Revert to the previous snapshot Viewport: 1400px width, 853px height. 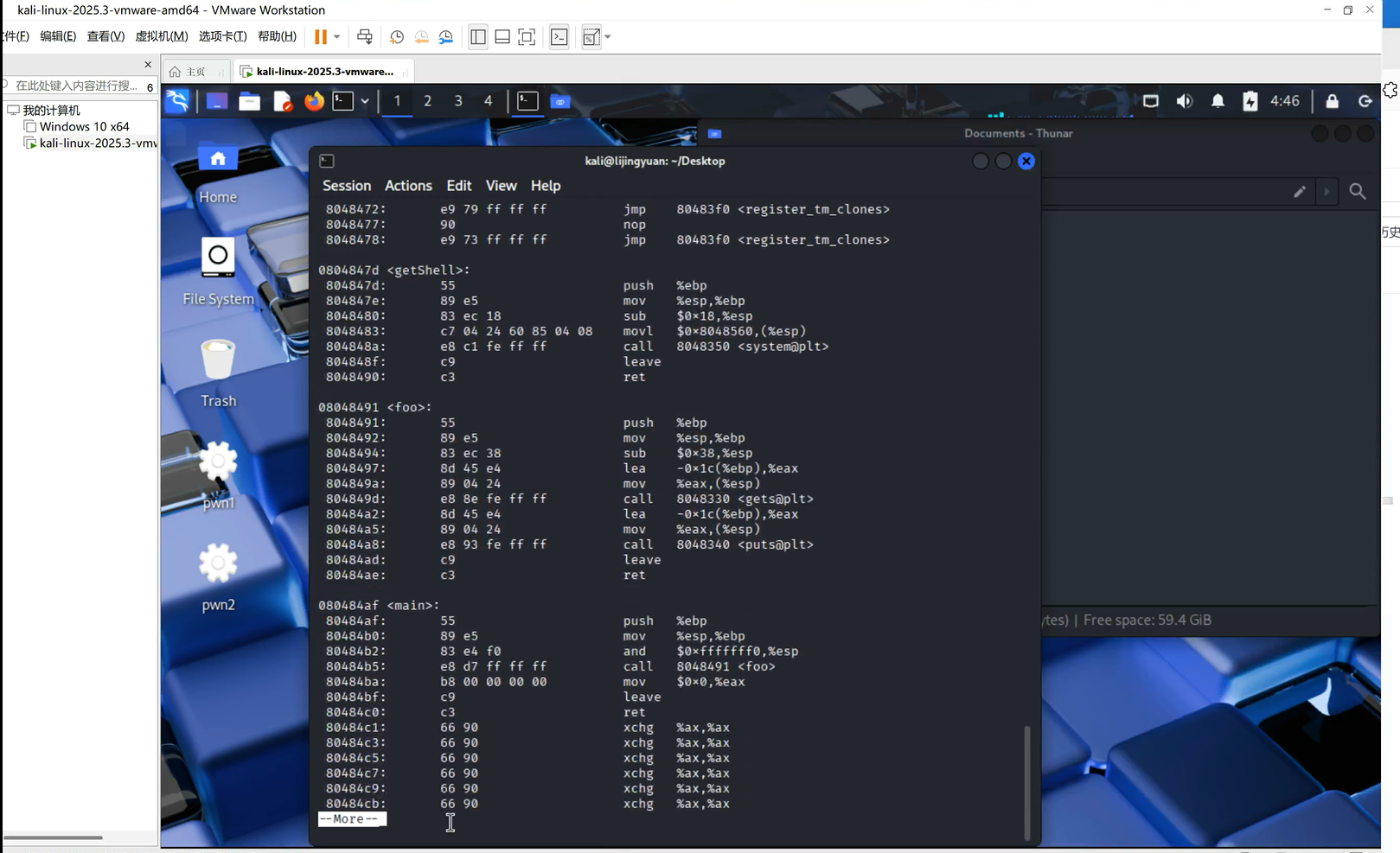(x=421, y=37)
